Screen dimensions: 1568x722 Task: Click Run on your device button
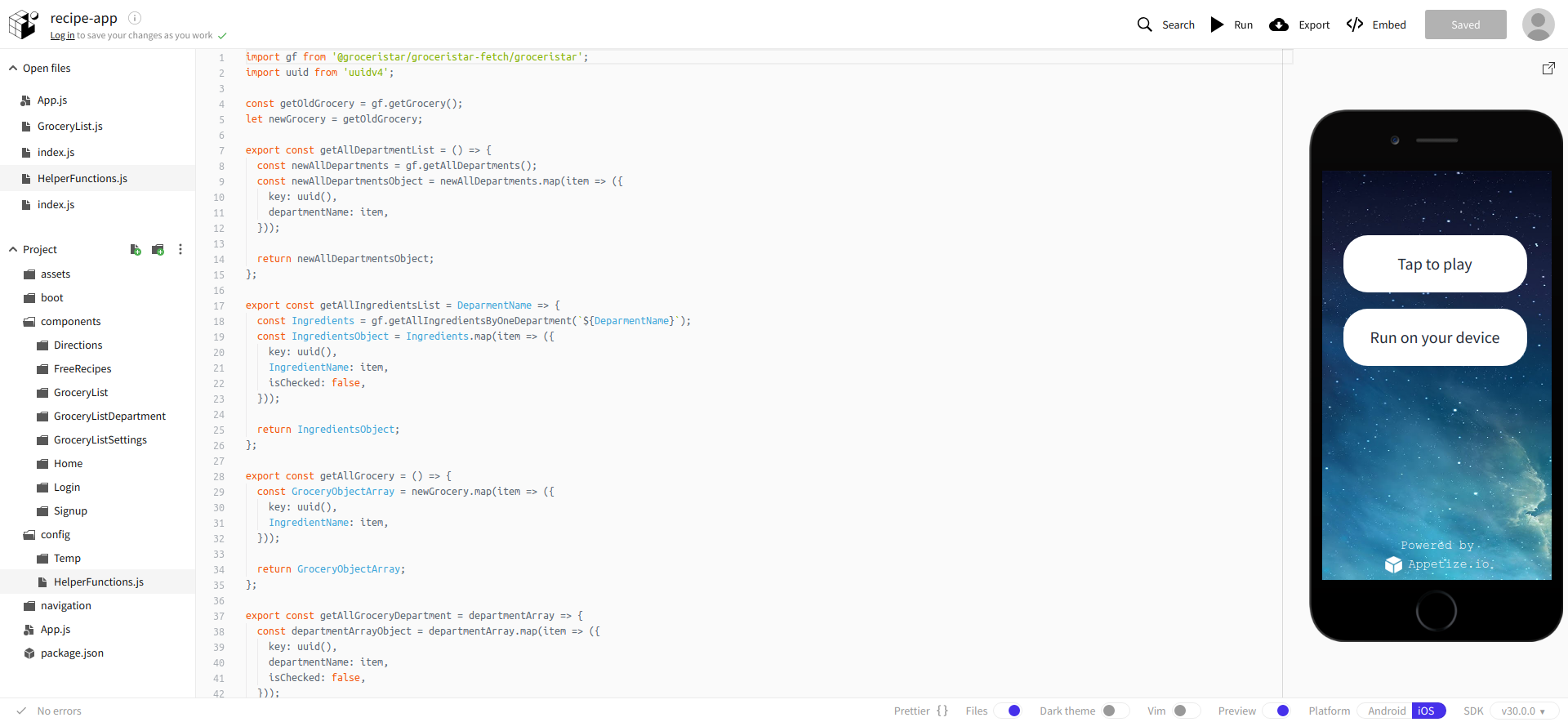click(1435, 337)
